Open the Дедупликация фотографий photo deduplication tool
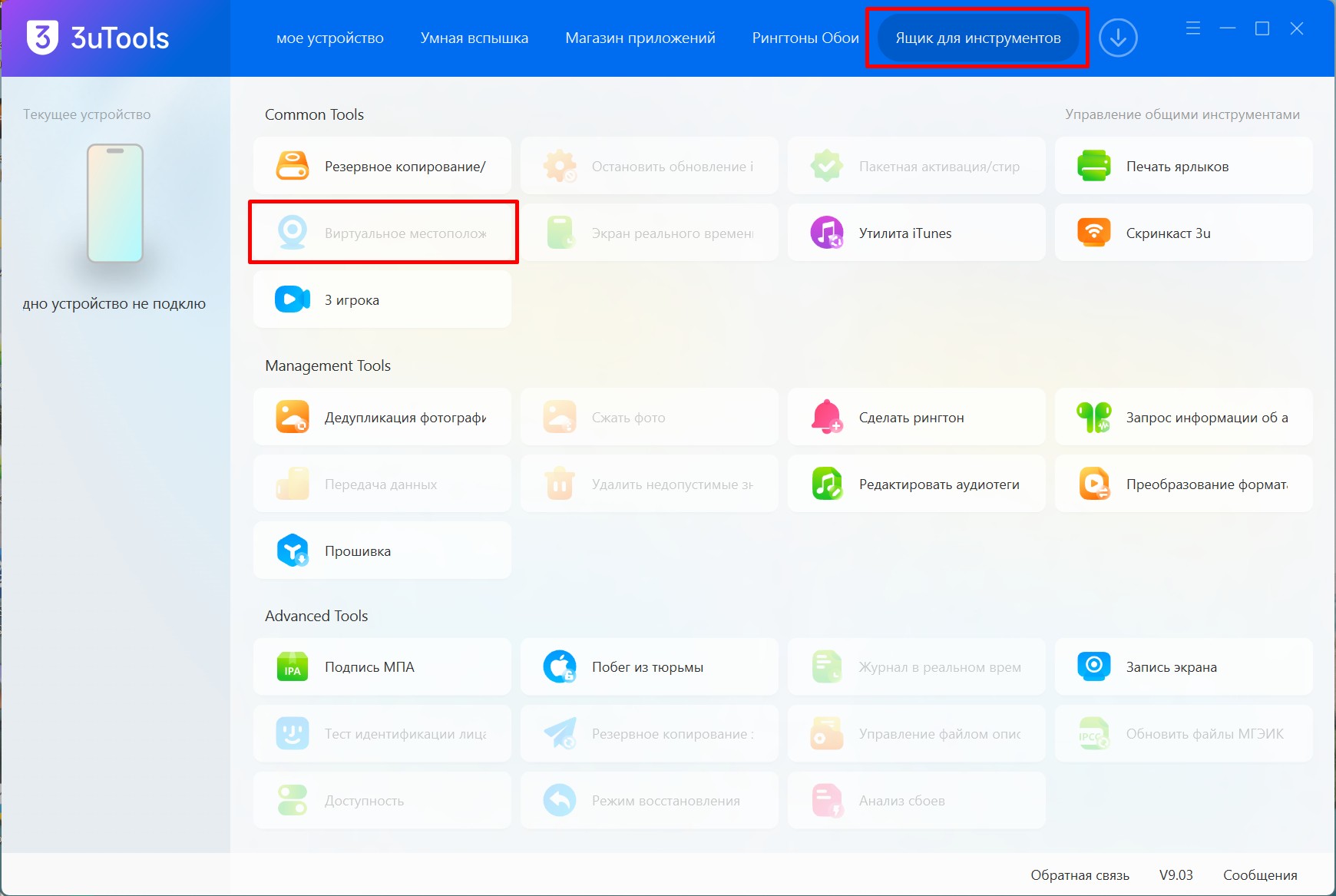Viewport: 1336px width, 896px height. coord(382,417)
